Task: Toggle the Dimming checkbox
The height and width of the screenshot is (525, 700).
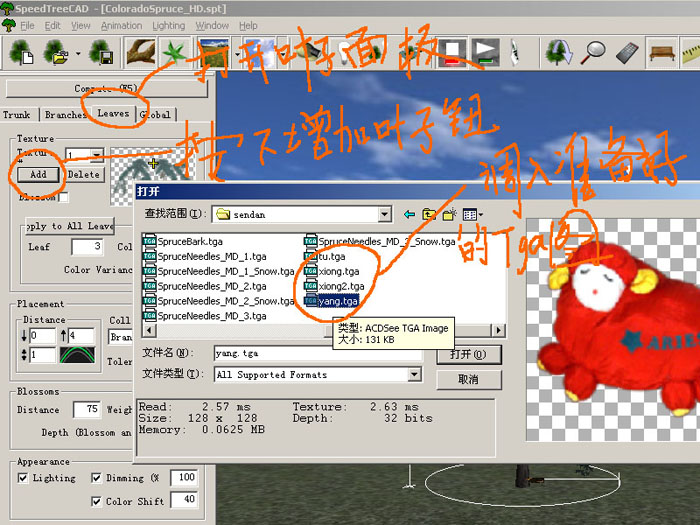Action: click(x=96, y=478)
